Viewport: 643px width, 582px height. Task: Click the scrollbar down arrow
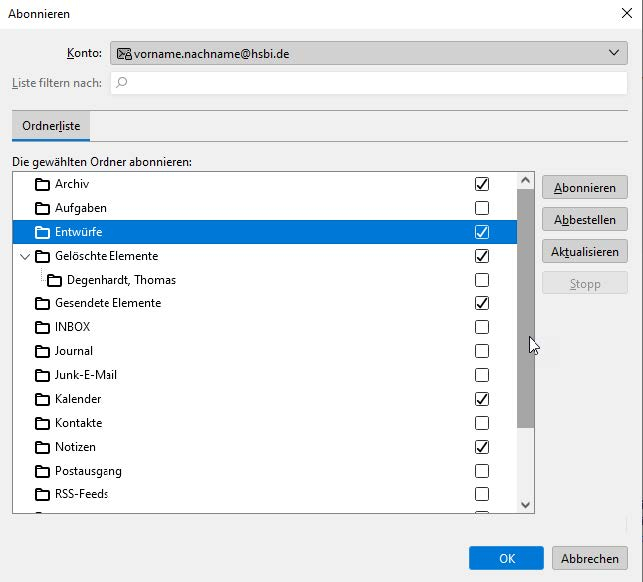(525, 505)
